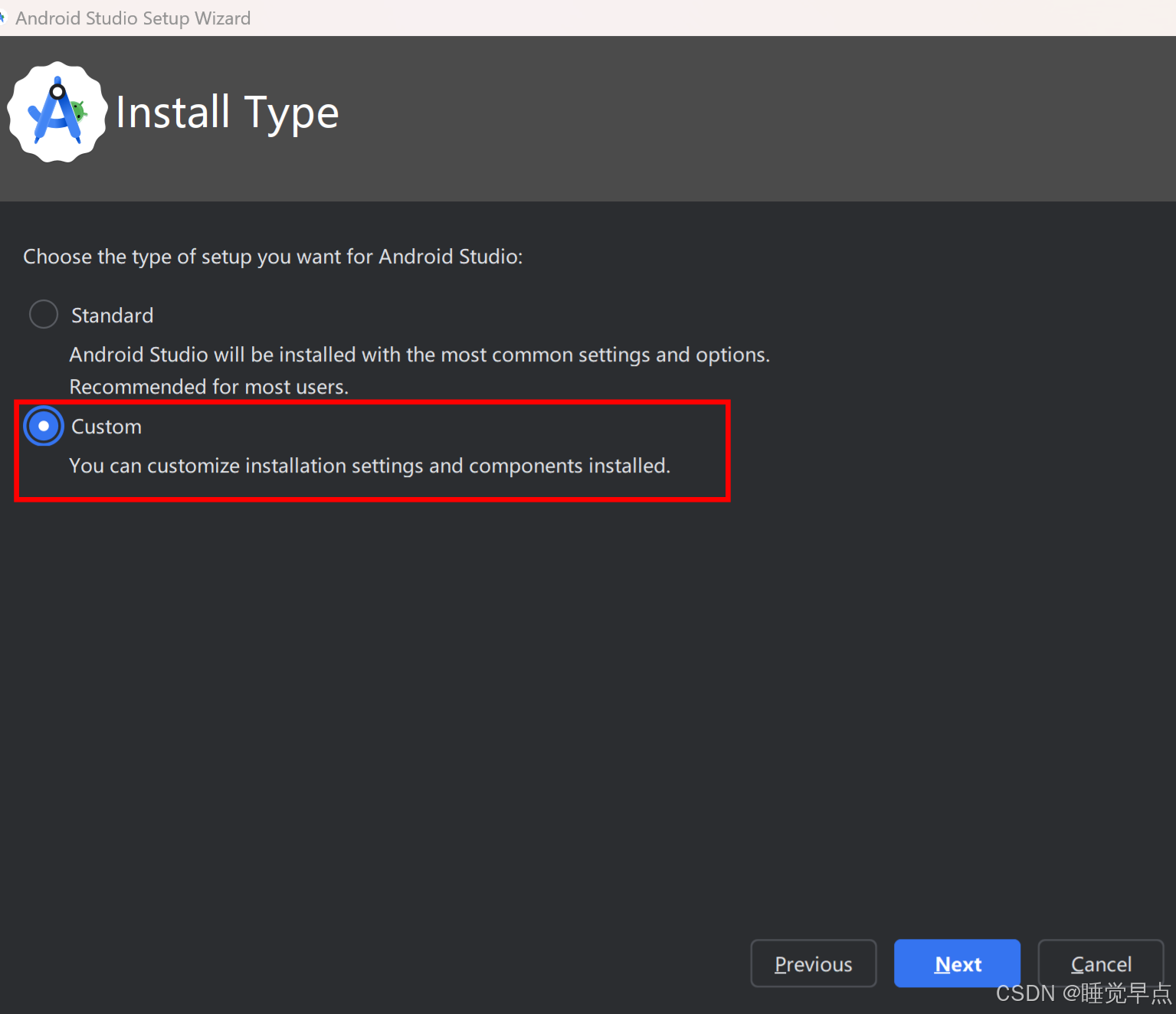Click the Standard option label text

tap(112, 315)
